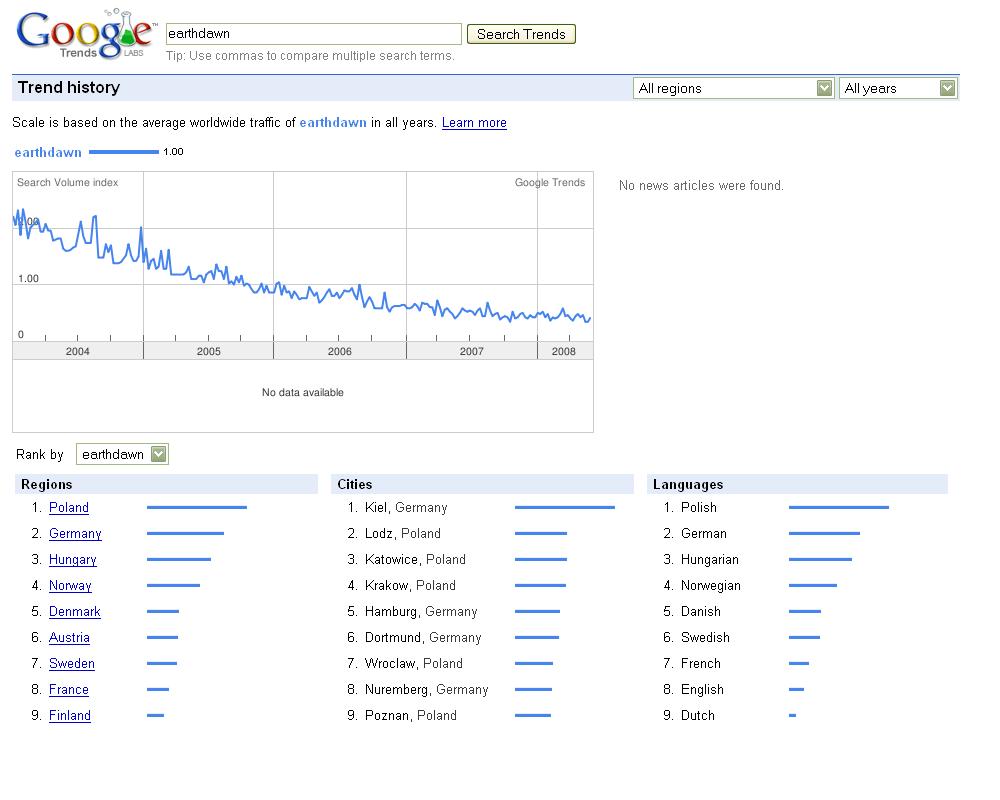Expand the All years dropdown

898,88
